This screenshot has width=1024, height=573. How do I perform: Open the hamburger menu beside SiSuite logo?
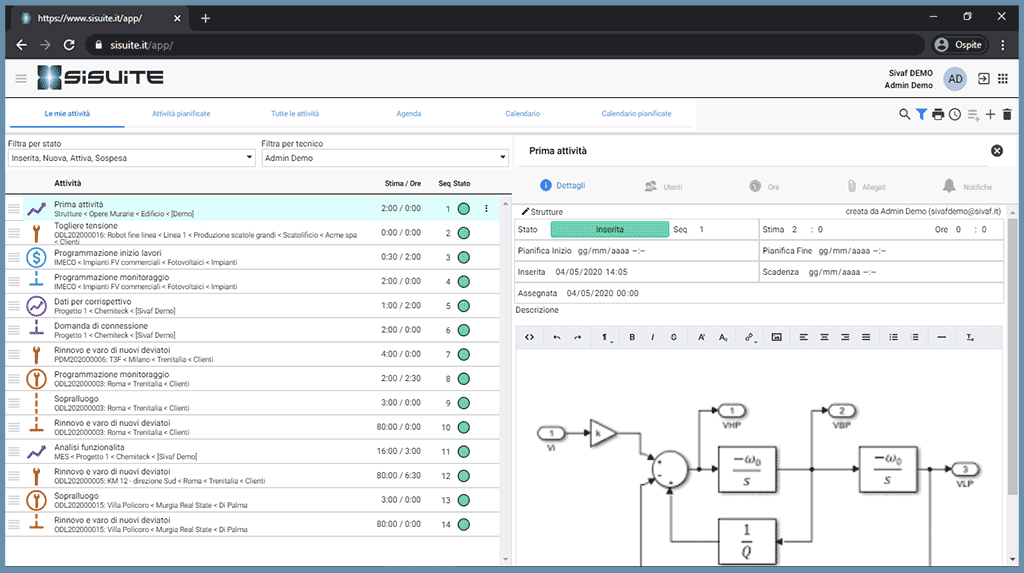pos(21,78)
